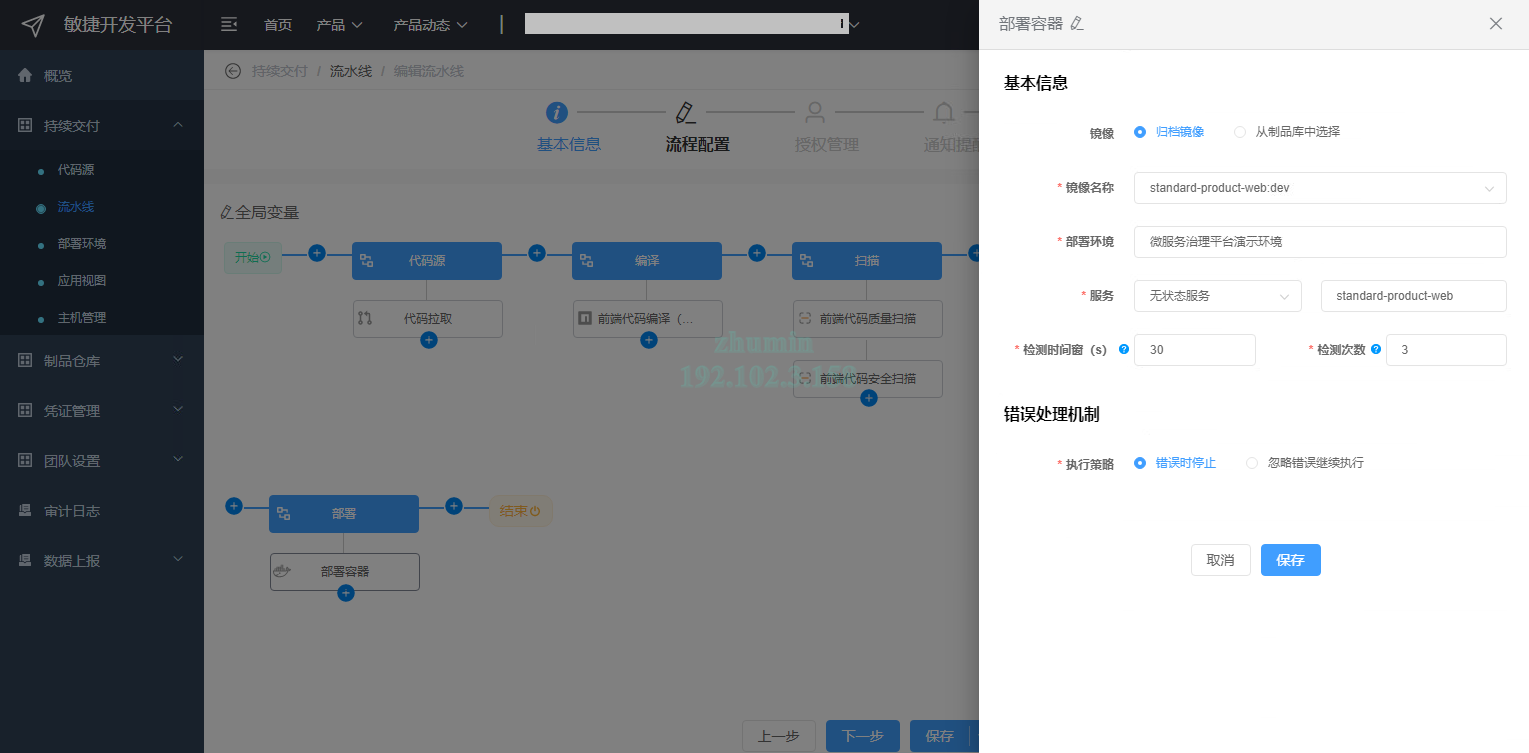This screenshot has height=753, width=1529.
Task: Click the 取消 button in the panel
Action: 1221,560
